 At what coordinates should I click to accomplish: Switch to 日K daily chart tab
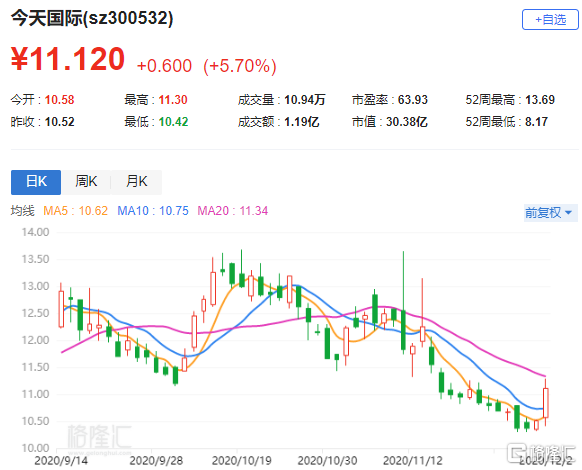point(36,182)
